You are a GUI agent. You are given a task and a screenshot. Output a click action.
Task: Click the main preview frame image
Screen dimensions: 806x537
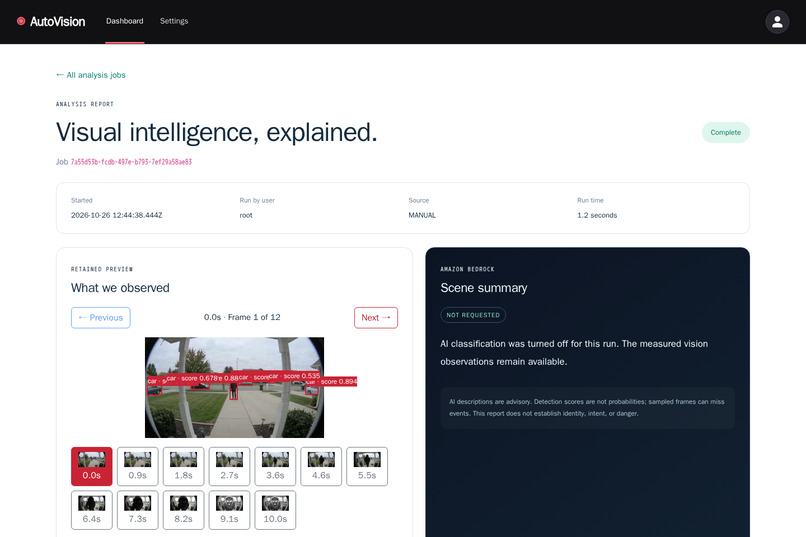[234, 387]
